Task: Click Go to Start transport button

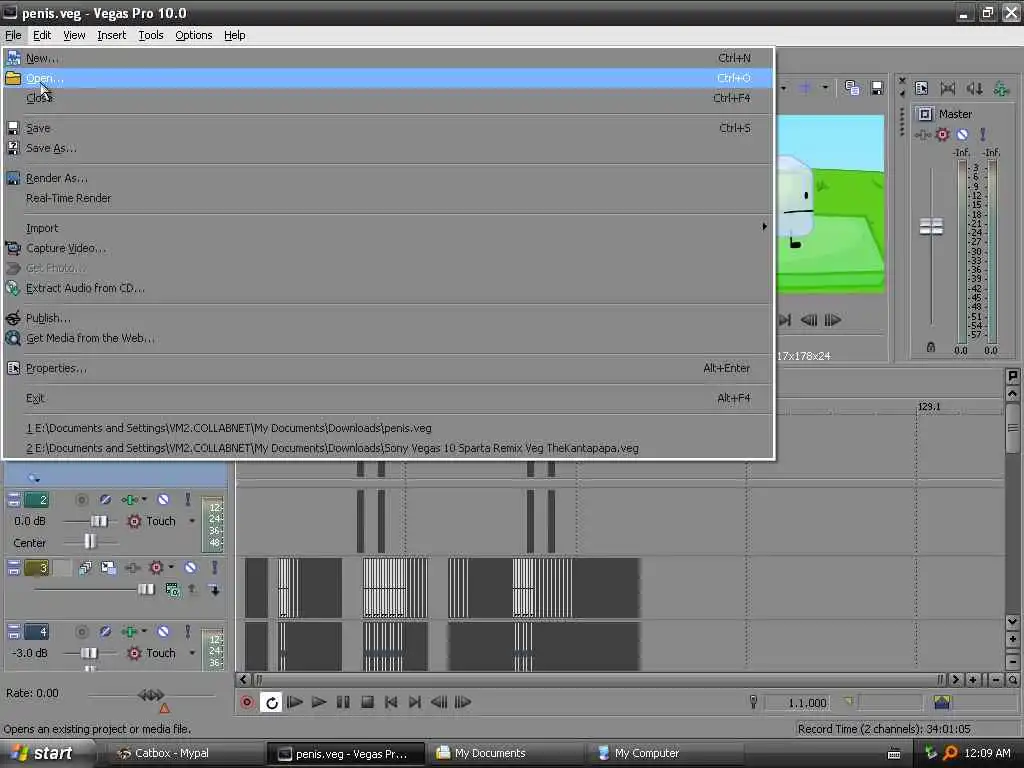Action: pos(391,703)
